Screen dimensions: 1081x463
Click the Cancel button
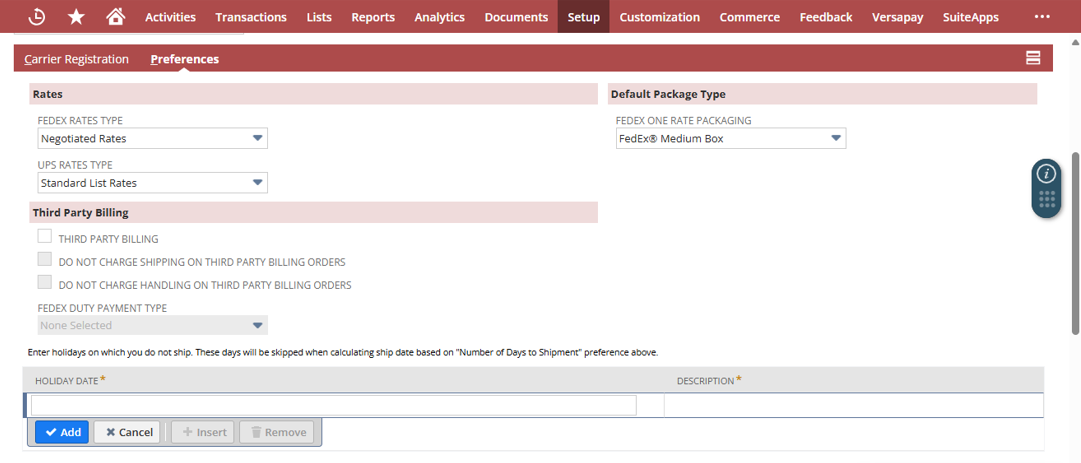(x=129, y=432)
